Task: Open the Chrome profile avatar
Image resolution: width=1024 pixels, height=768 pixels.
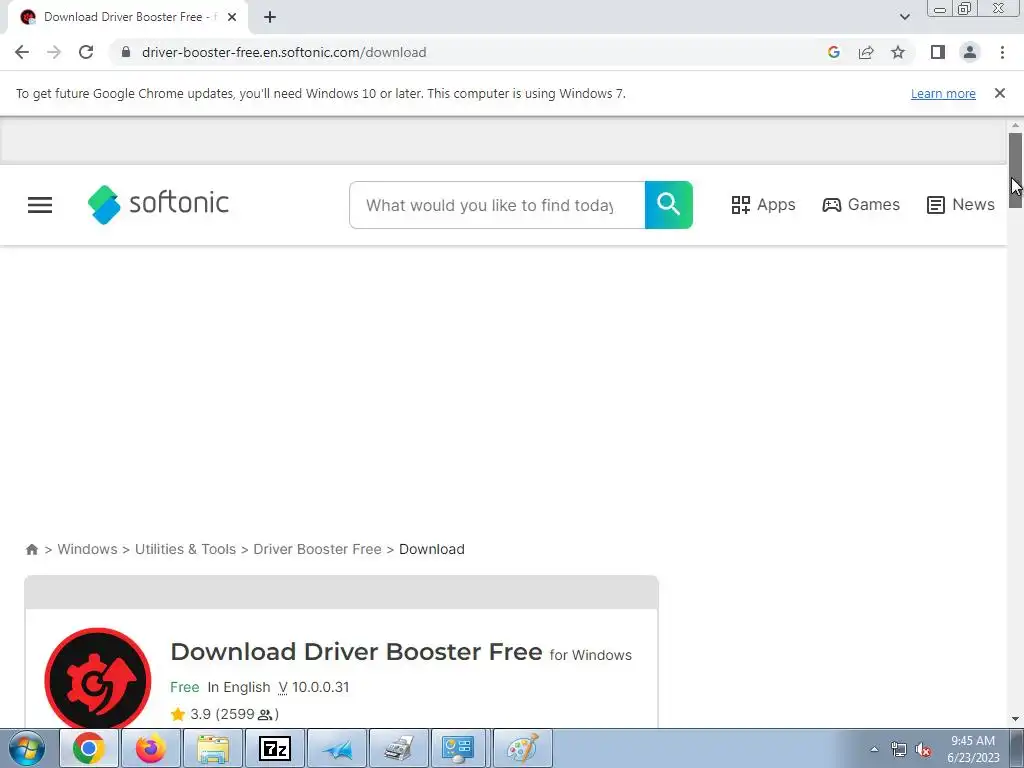Action: tap(970, 52)
